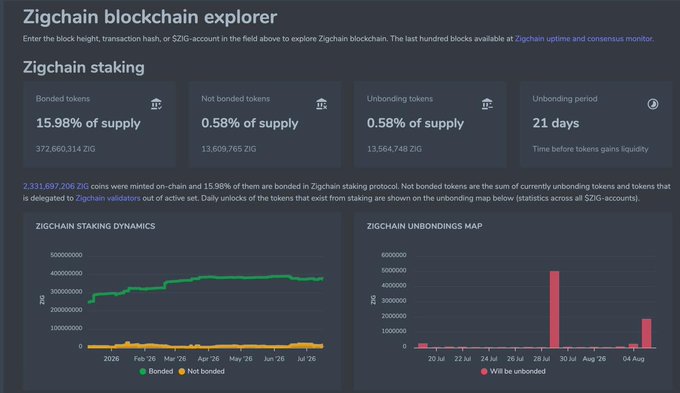Click the 'Bonded tokens' card label
This screenshot has height=393, width=680.
pyautogui.click(x=63, y=98)
